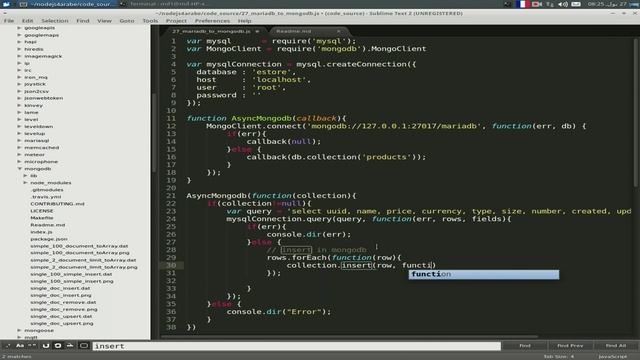Click the editor horizontal scrollbar
The image size is (640, 360).
(x=350, y=337)
